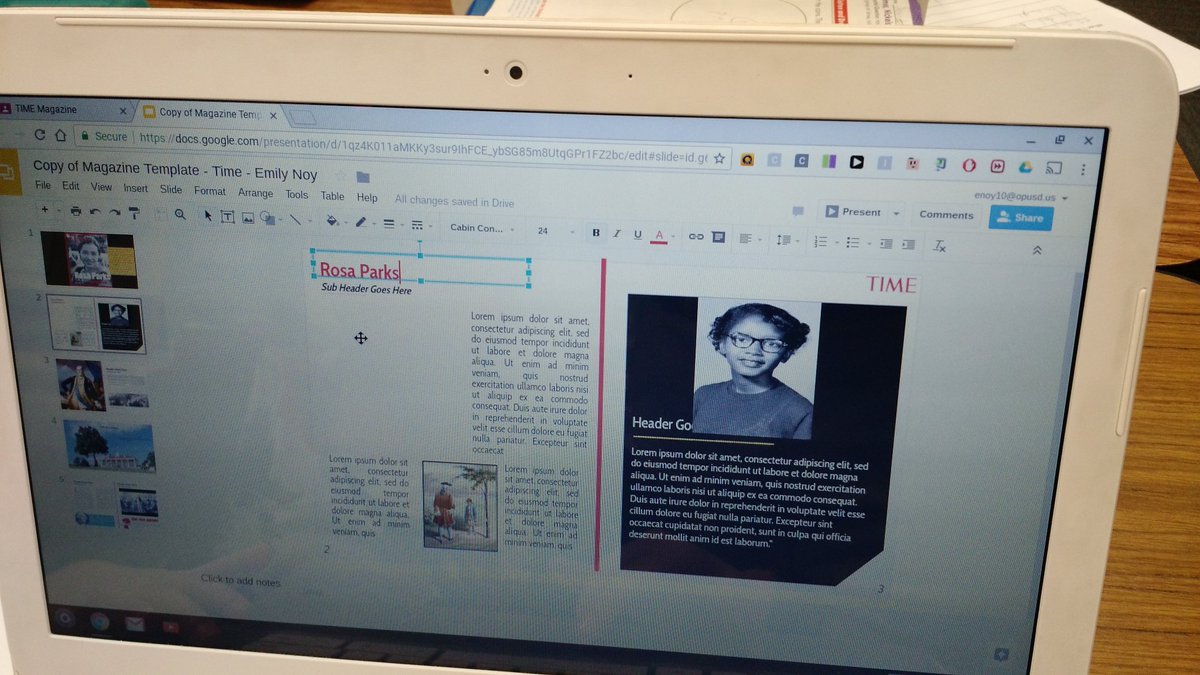The width and height of the screenshot is (1200, 675).
Task: Click the Insert link icon
Action: [696, 236]
